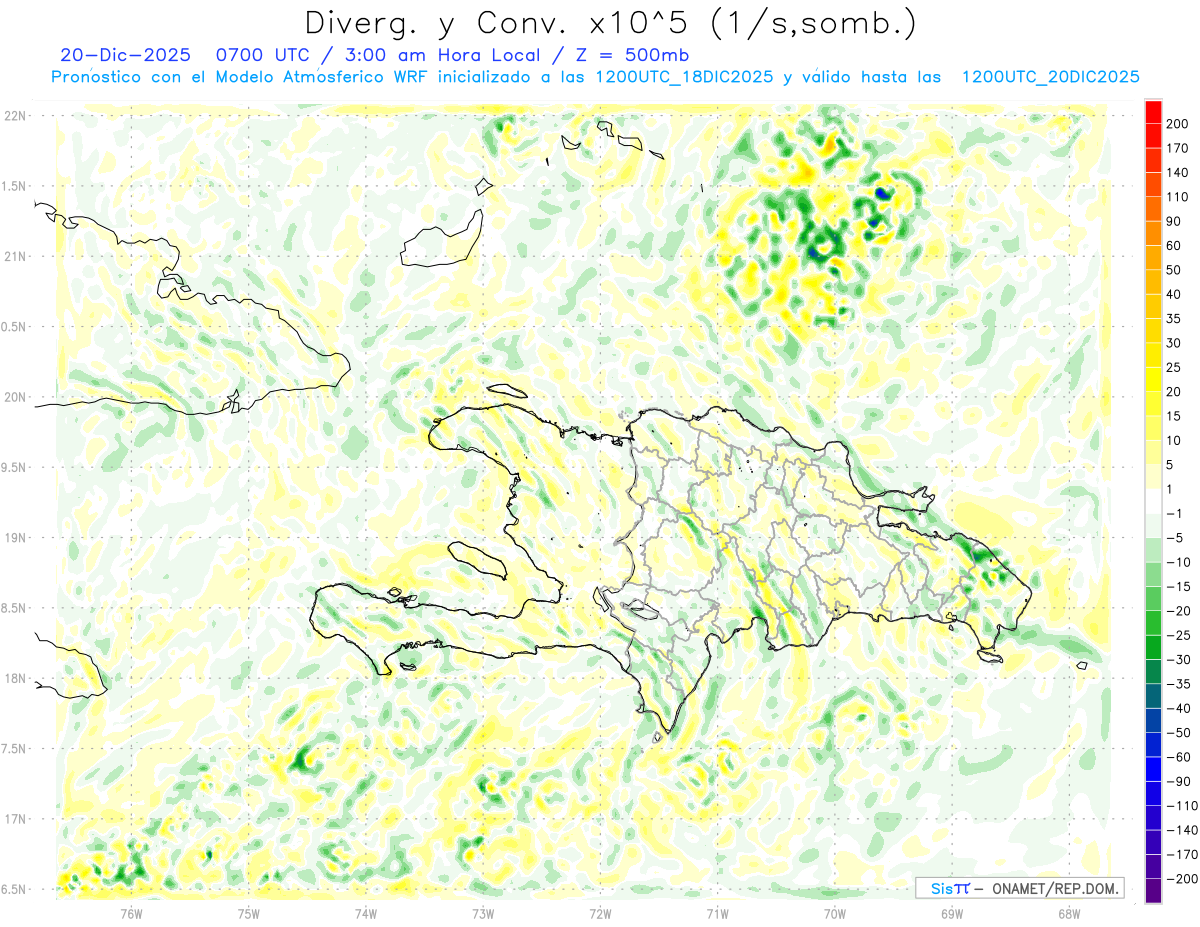Click the 0.5N latitude axis label
Viewport: 1200px width, 927px height.
click(x=15, y=327)
